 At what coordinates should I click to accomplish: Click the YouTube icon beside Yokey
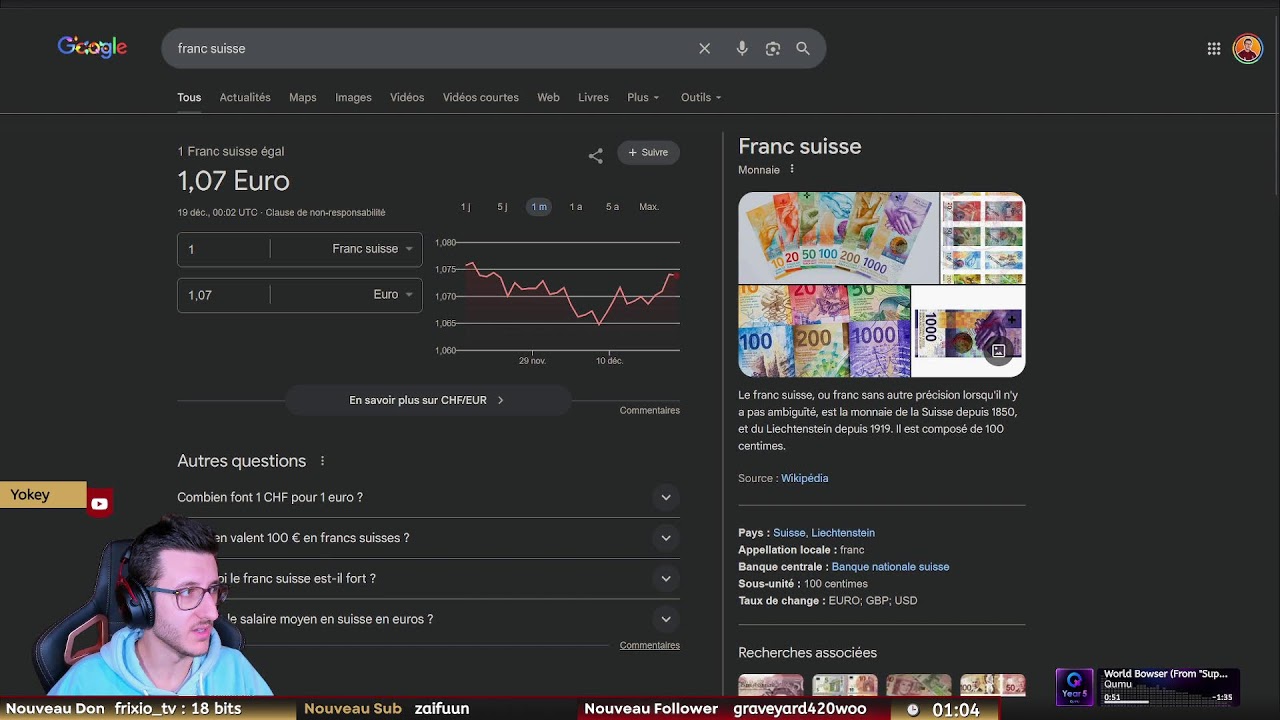pos(99,504)
